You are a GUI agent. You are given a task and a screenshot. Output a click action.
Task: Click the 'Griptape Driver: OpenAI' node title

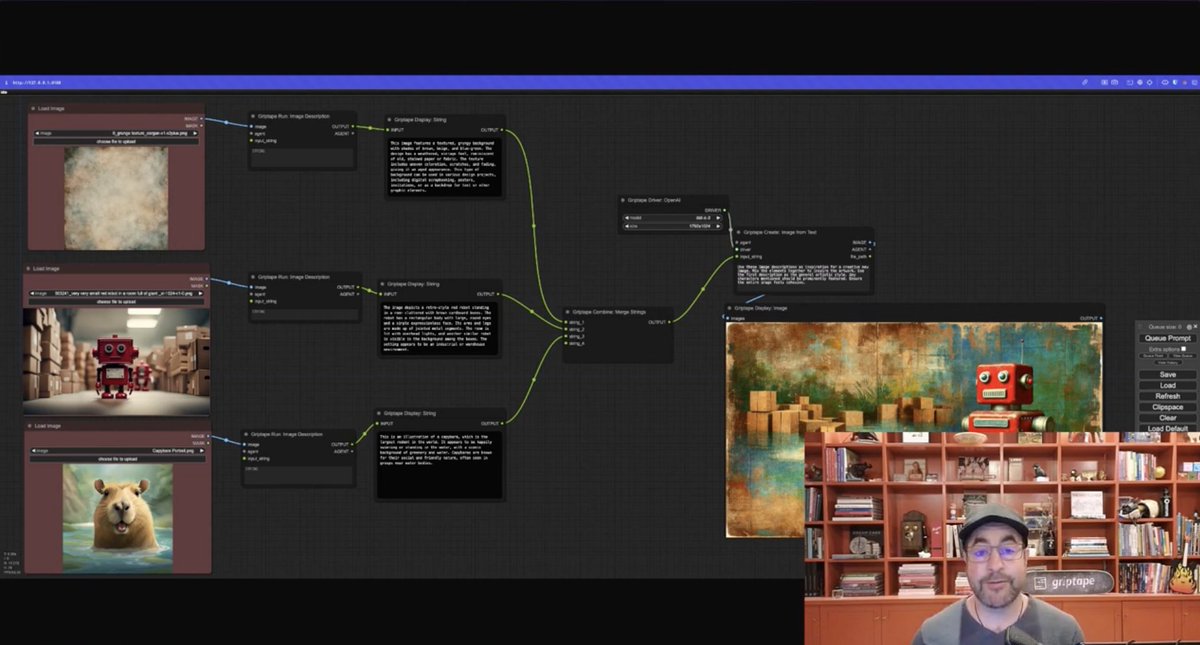[654, 200]
